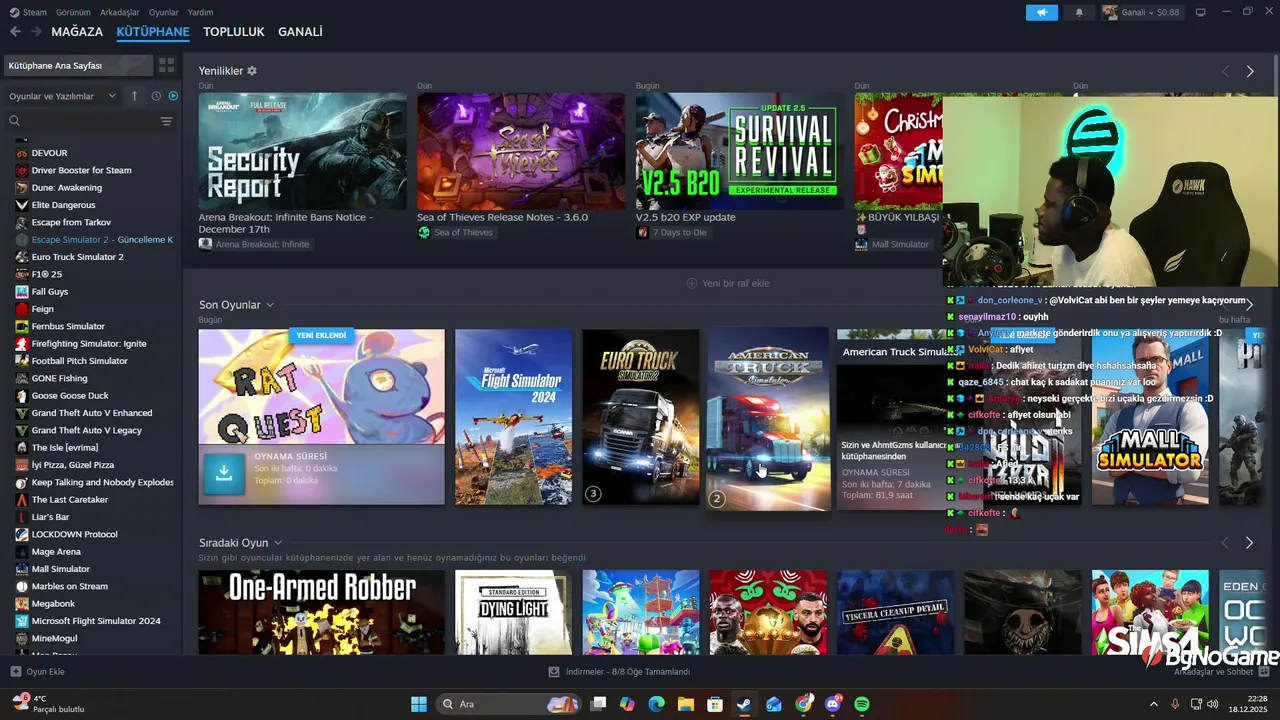Expand the Sıradaki Oyun shelf dropdown
The height and width of the screenshot is (720, 1280).
point(278,543)
